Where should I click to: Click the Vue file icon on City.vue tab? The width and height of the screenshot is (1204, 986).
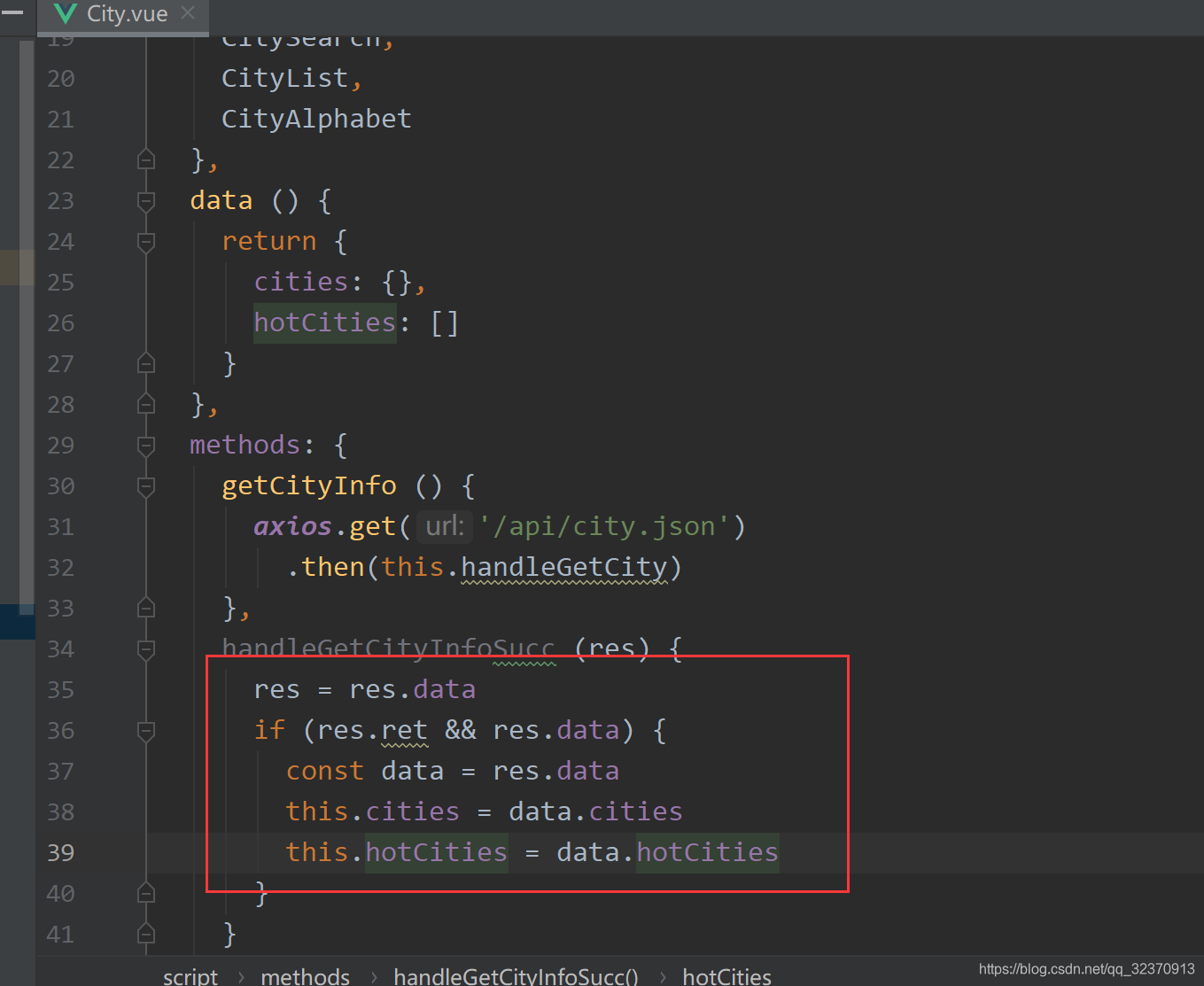tap(65, 14)
